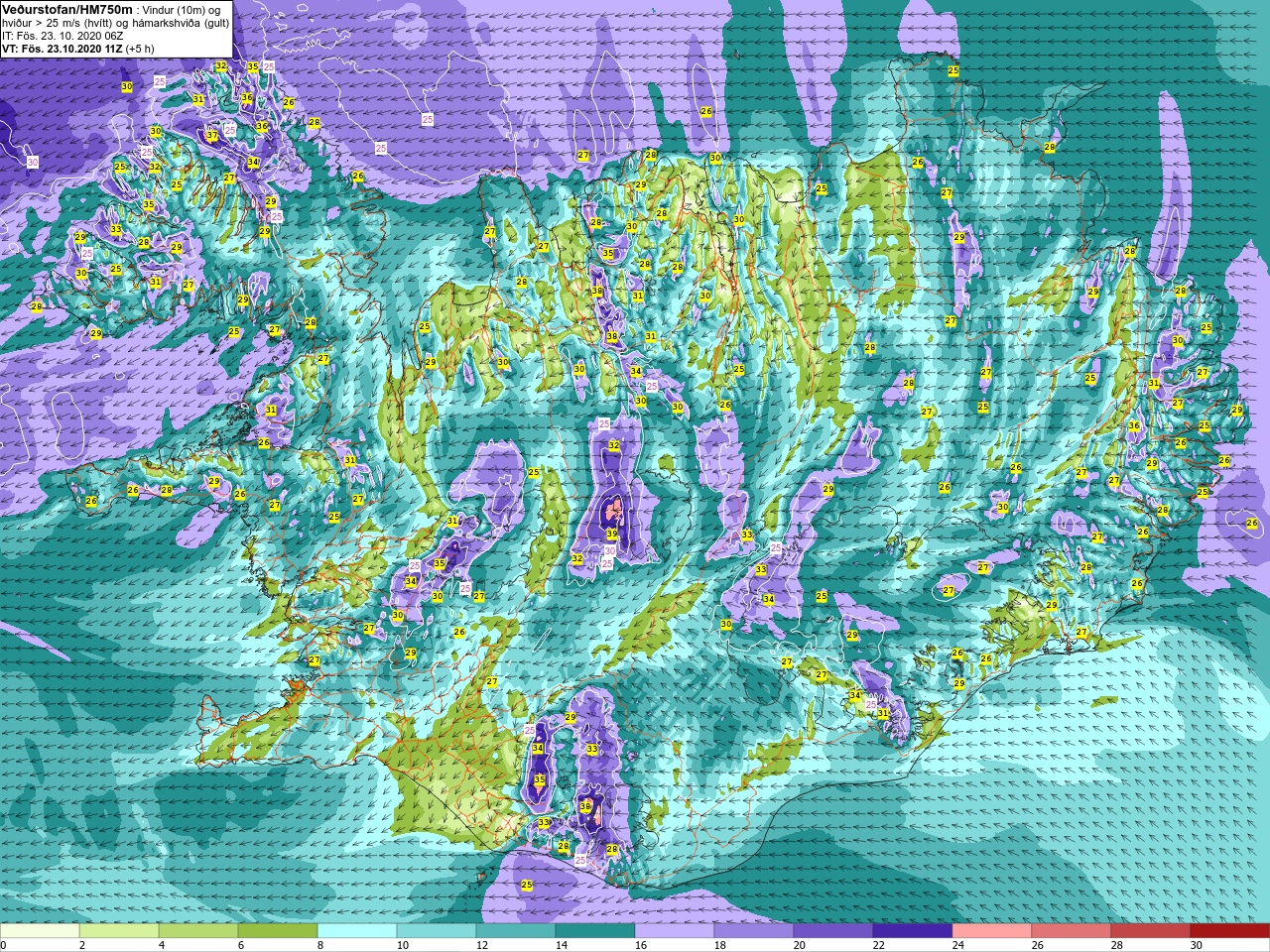
Task: Click the yellow '39' gust label on map
Action: (x=612, y=534)
